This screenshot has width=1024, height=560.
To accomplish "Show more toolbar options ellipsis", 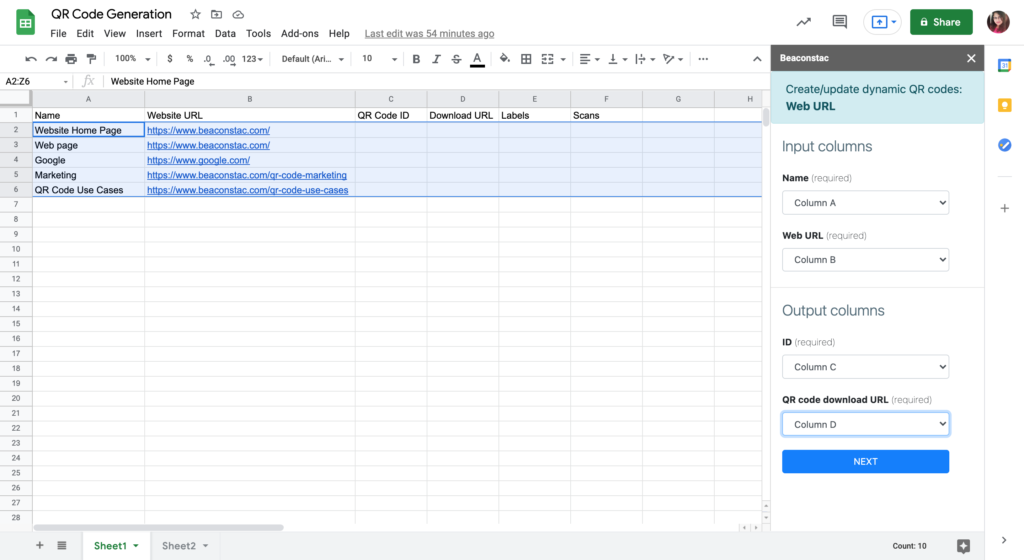I will pos(703,59).
